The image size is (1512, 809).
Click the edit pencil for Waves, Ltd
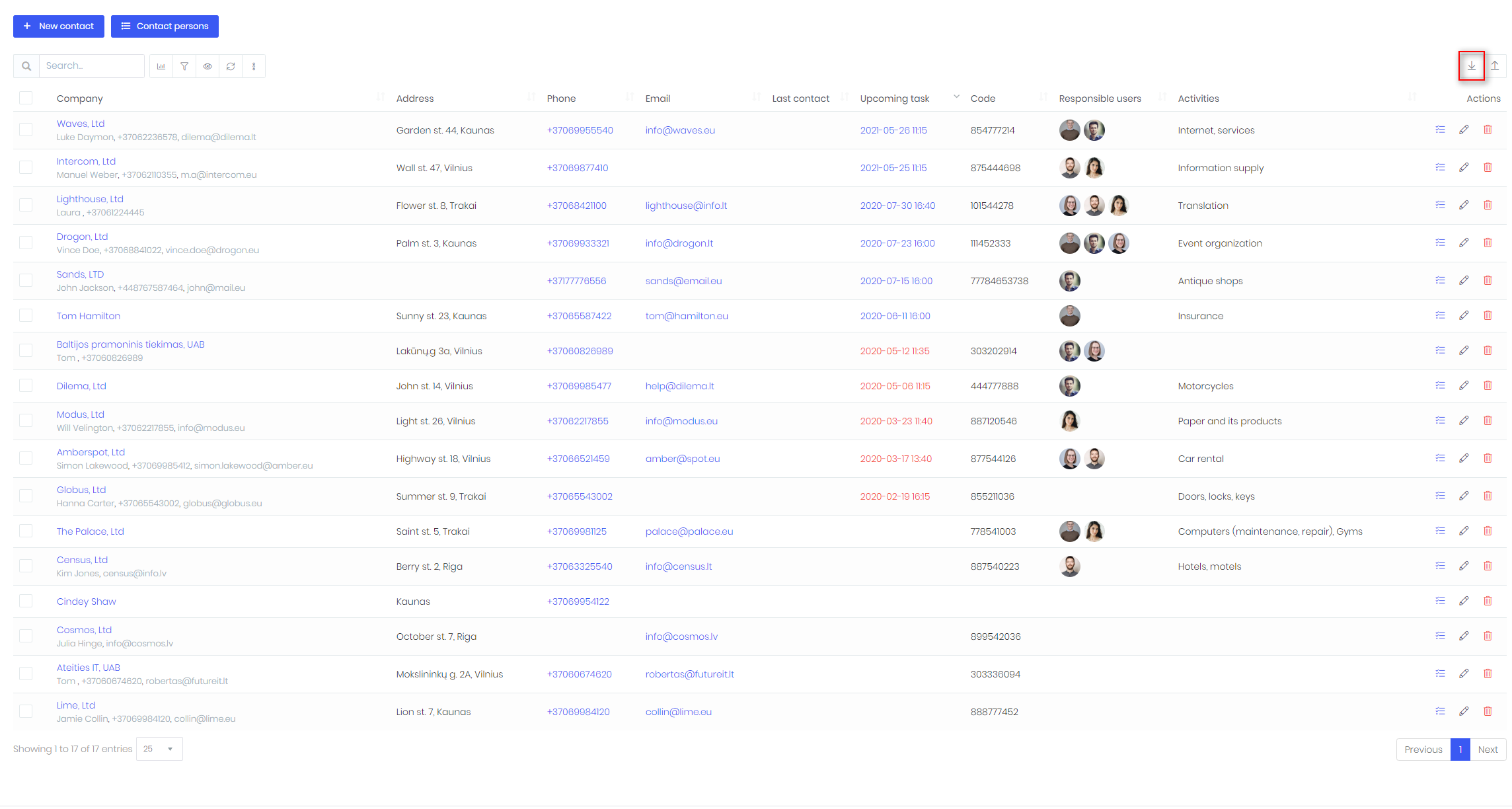[x=1464, y=130]
